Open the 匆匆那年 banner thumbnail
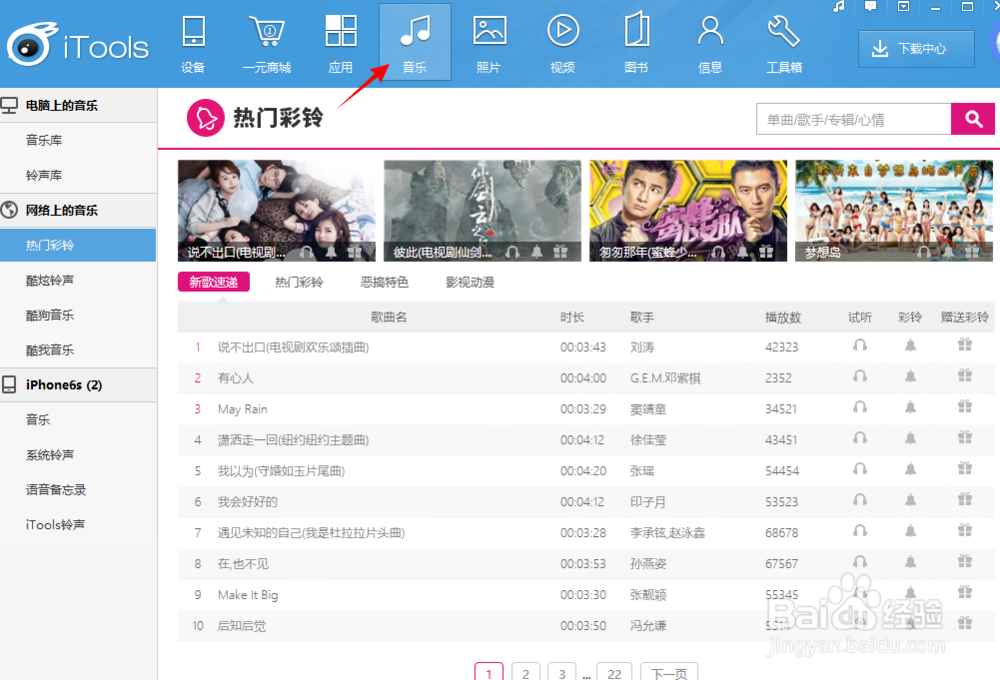The width and height of the screenshot is (1000, 680). click(688, 211)
